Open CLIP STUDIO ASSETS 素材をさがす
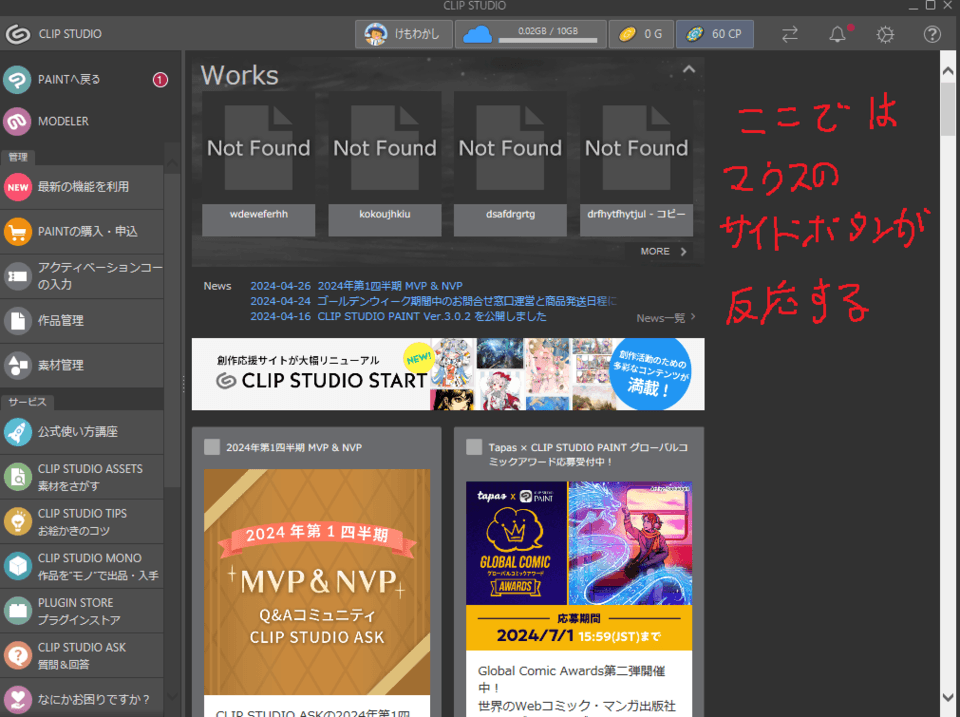This screenshot has height=717, width=960. click(x=82, y=477)
